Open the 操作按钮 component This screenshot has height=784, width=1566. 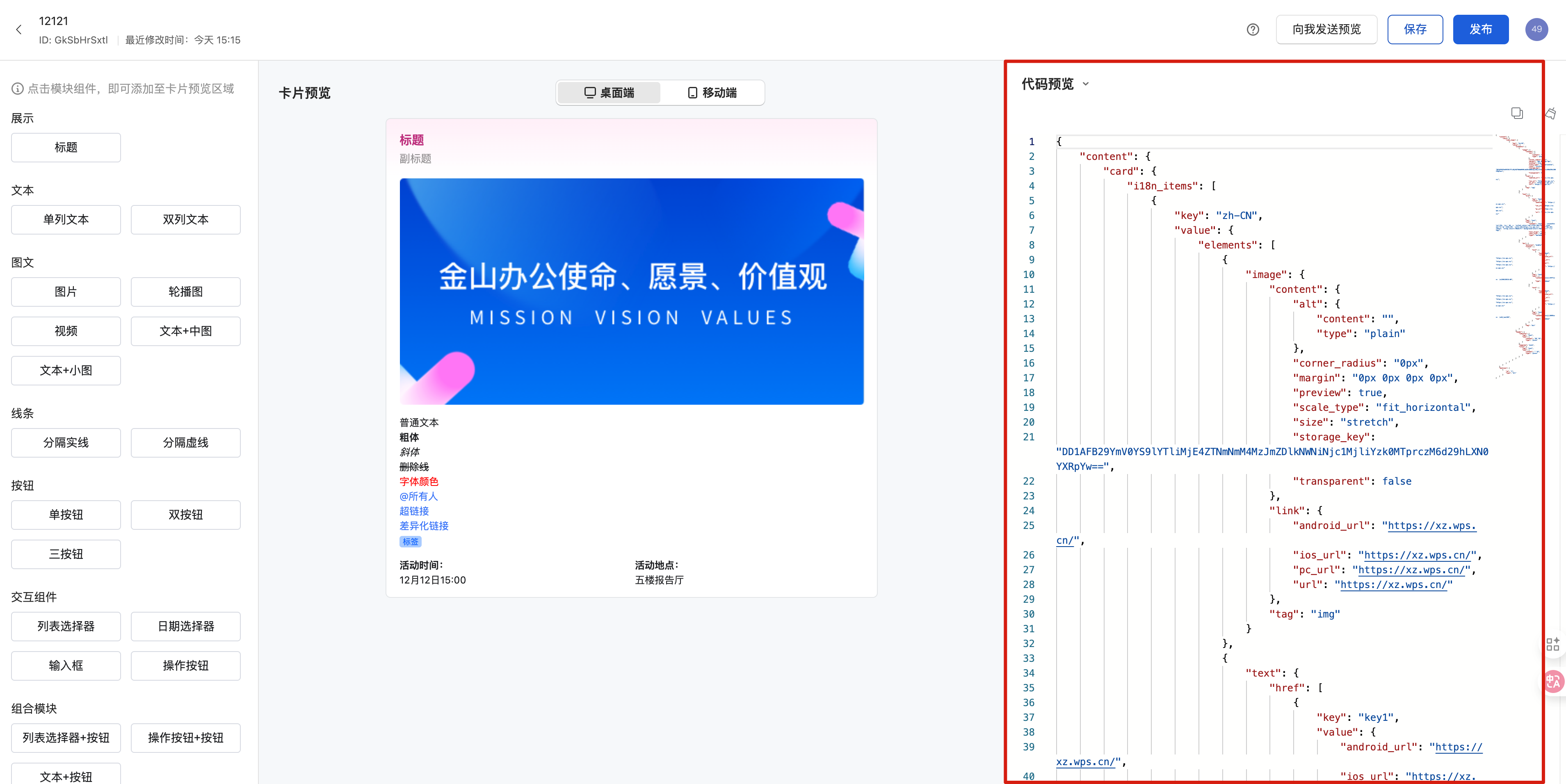(185, 665)
